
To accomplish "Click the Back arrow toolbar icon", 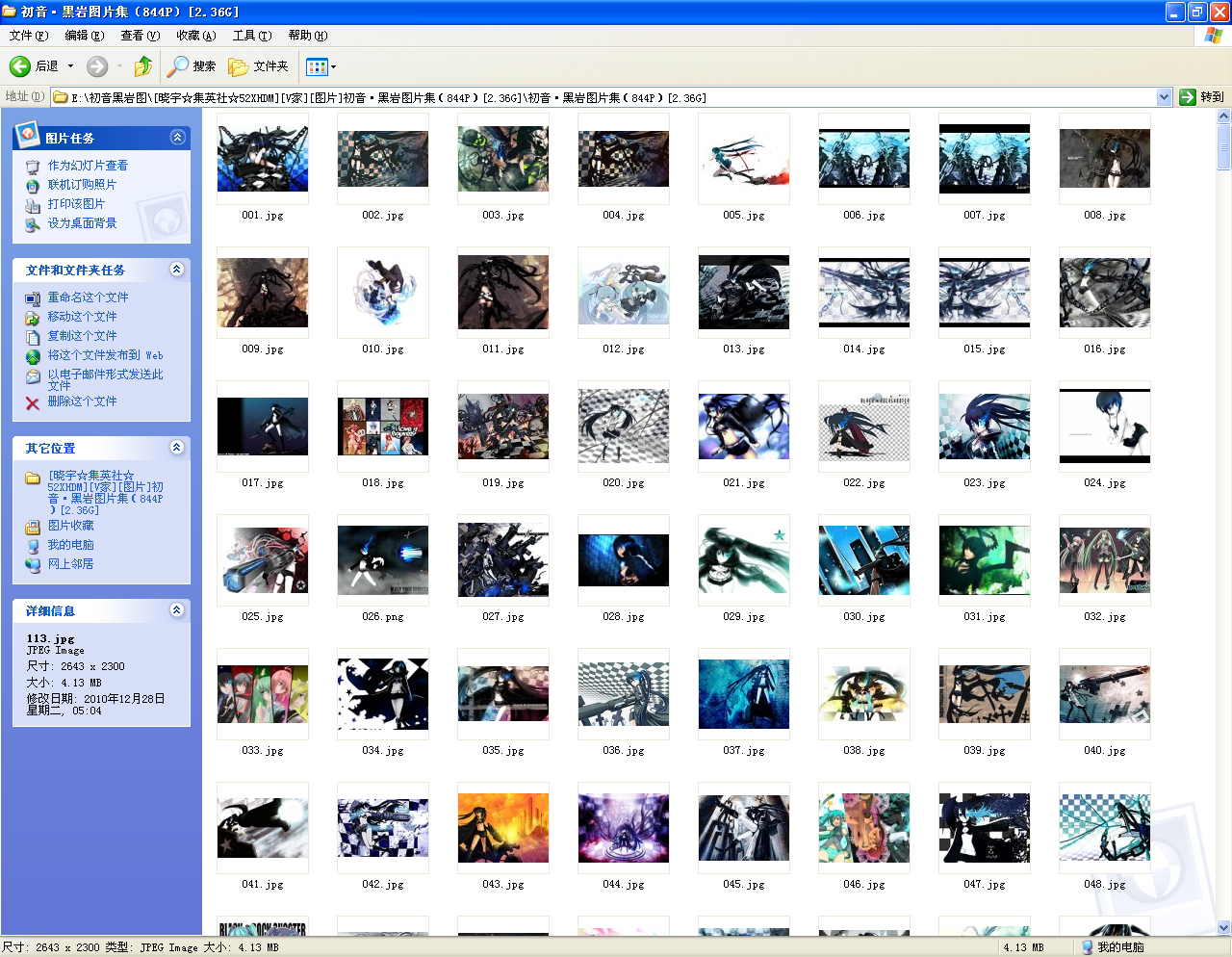I will [20, 66].
